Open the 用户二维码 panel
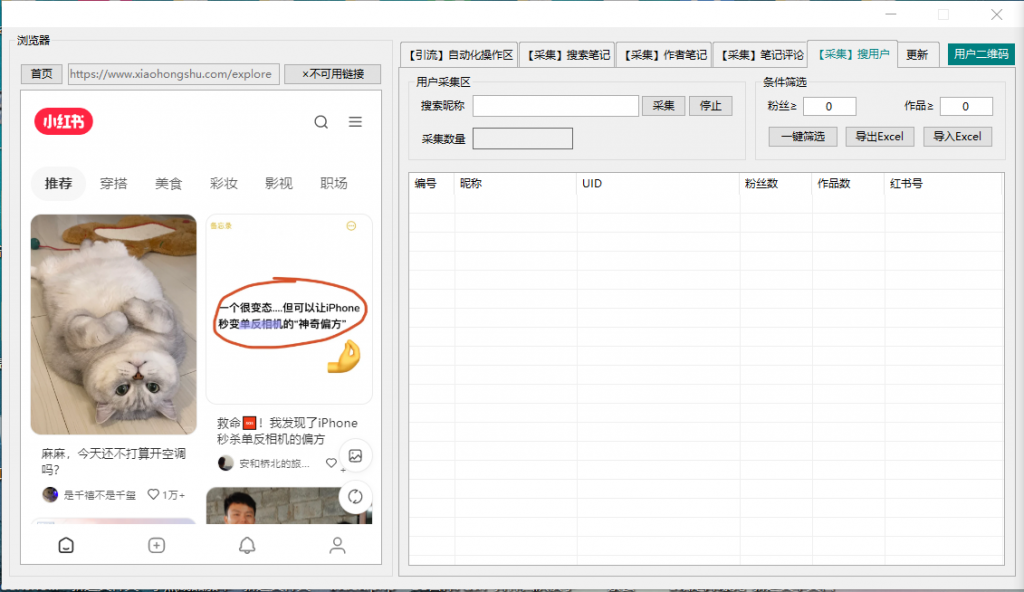 coord(980,55)
